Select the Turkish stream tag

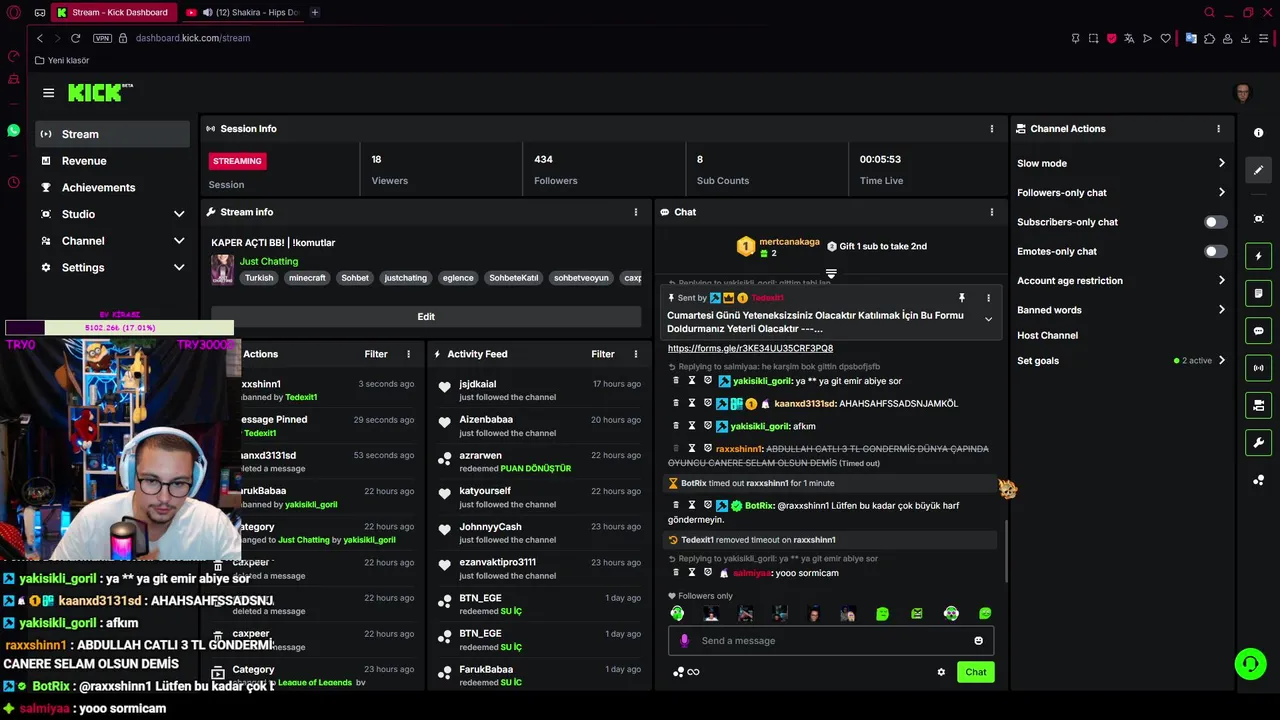(259, 278)
